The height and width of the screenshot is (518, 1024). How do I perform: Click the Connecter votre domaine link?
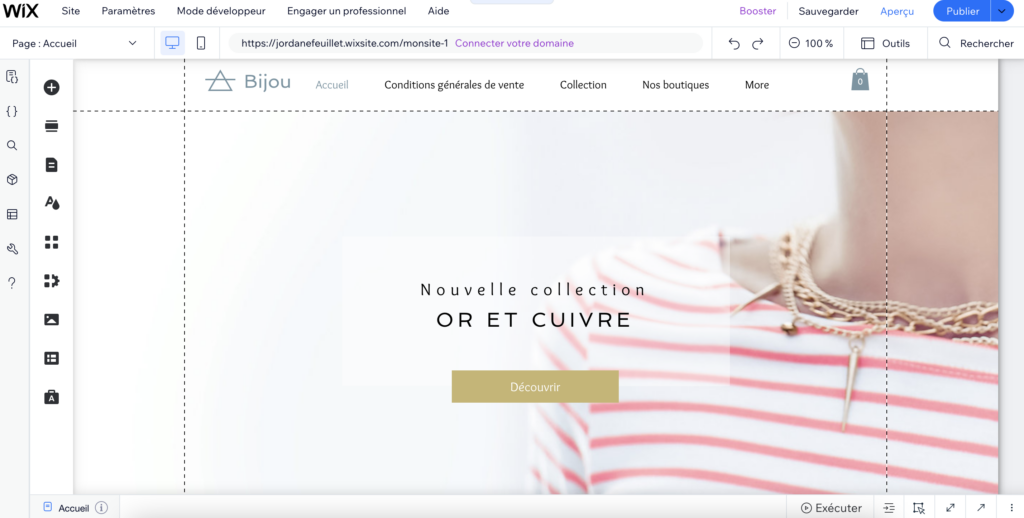[x=514, y=43]
